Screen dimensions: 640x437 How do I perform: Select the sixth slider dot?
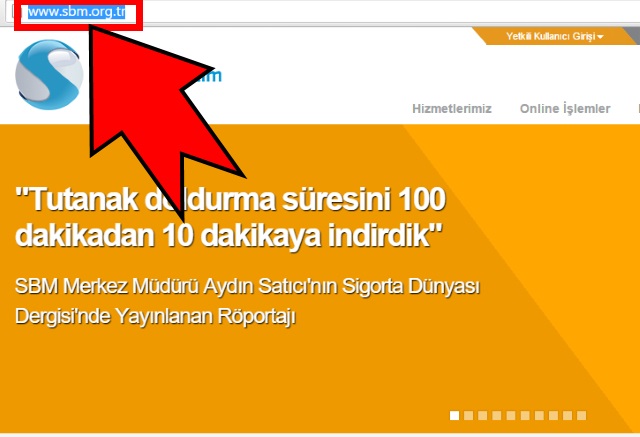pos(525,415)
